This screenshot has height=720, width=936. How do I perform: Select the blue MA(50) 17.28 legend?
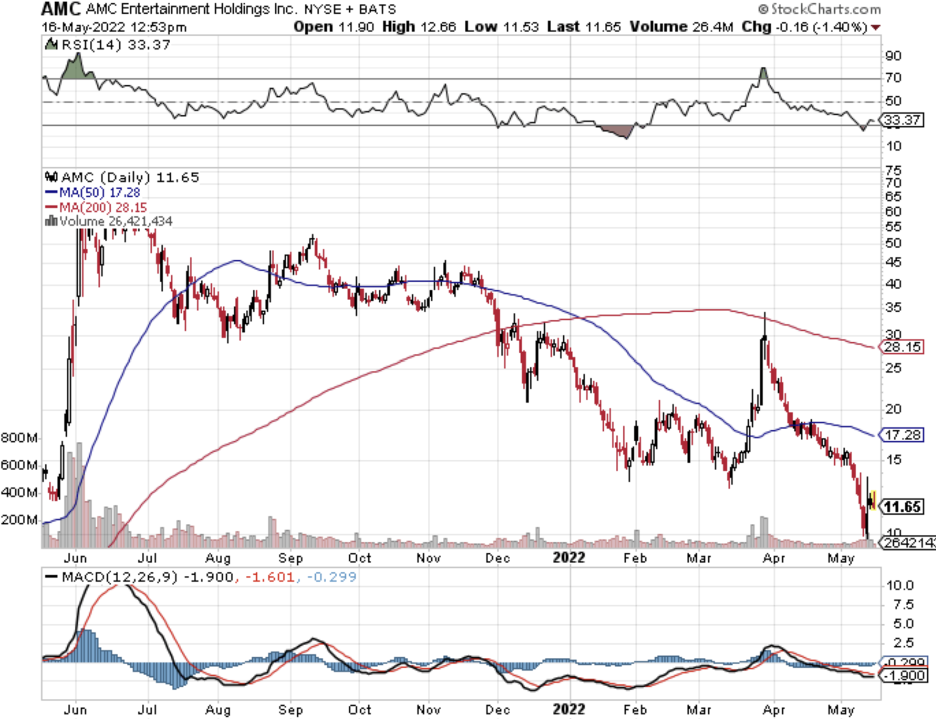click(93, 192)
